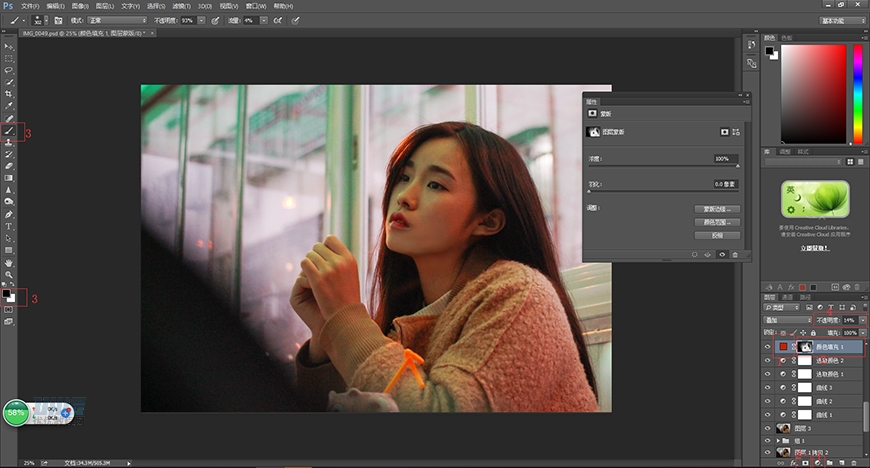
Task: Toggle visibility of 曲线 3 layer
Action: pyautogui.click(x=768, y=387)
